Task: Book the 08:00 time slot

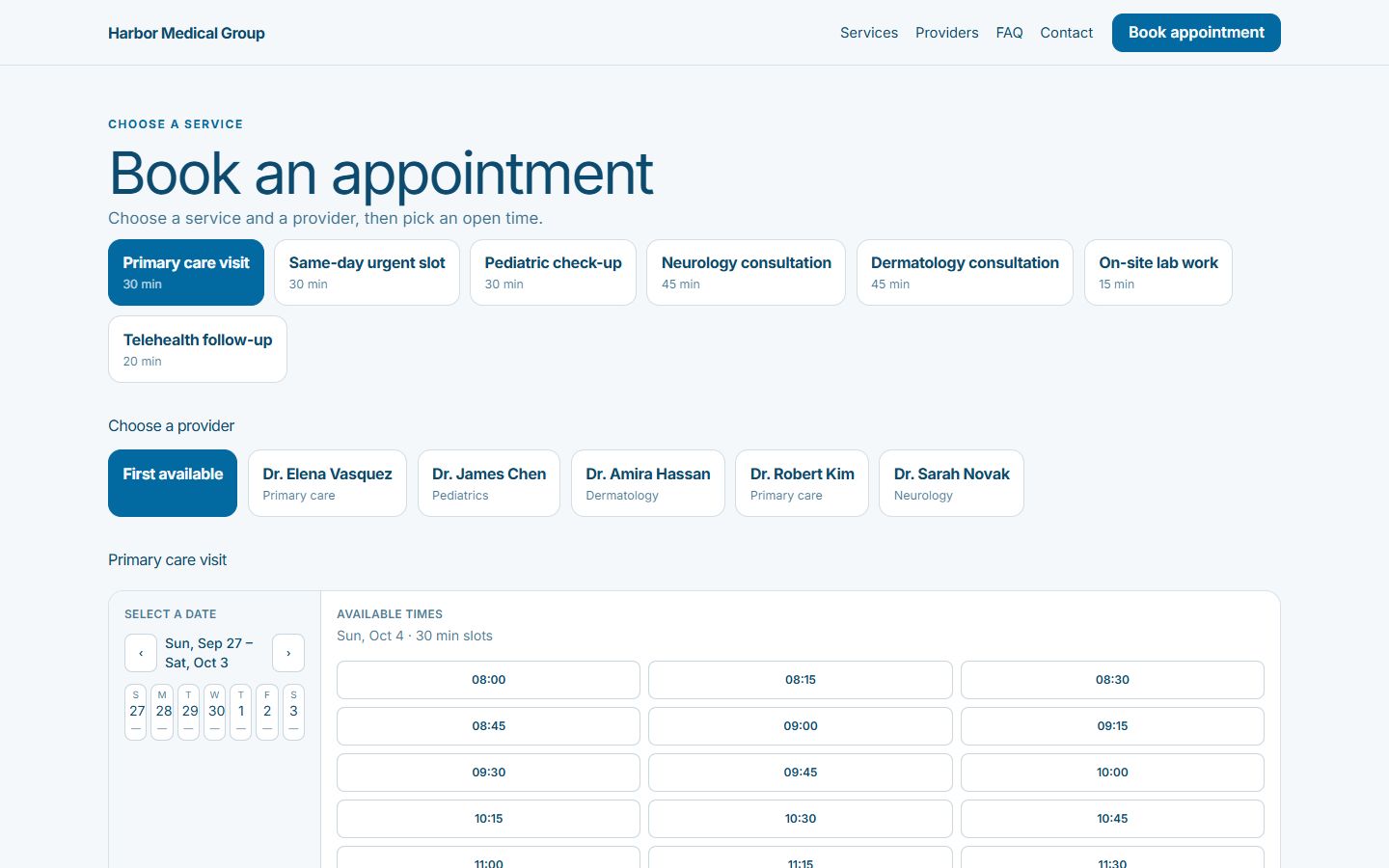Action: [488, 680]
